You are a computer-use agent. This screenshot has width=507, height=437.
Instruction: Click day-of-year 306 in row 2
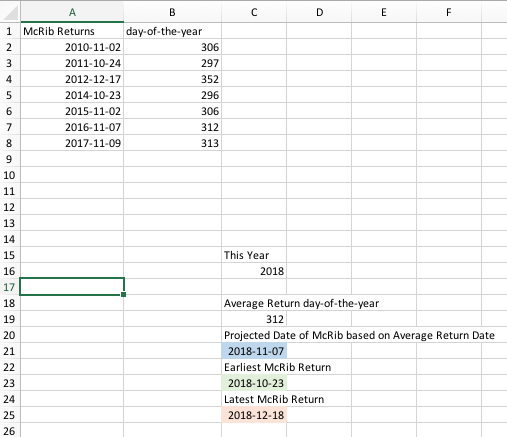[x=172, y=47]
